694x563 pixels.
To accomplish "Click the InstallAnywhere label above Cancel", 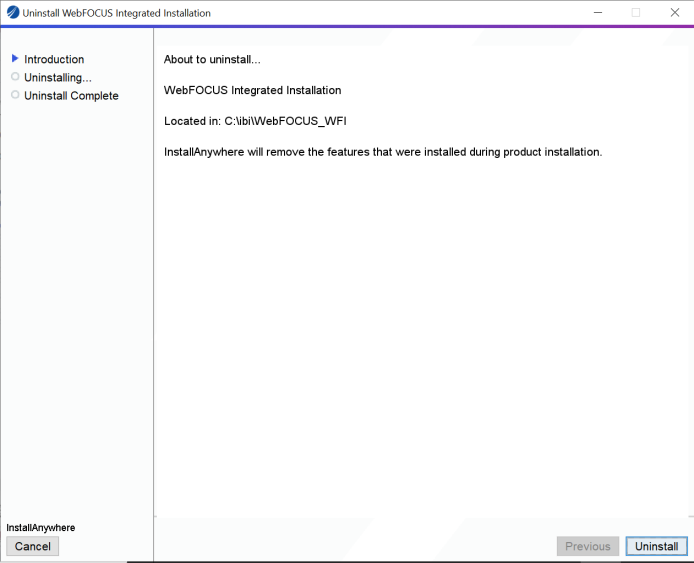I will (x=41, y=528).
